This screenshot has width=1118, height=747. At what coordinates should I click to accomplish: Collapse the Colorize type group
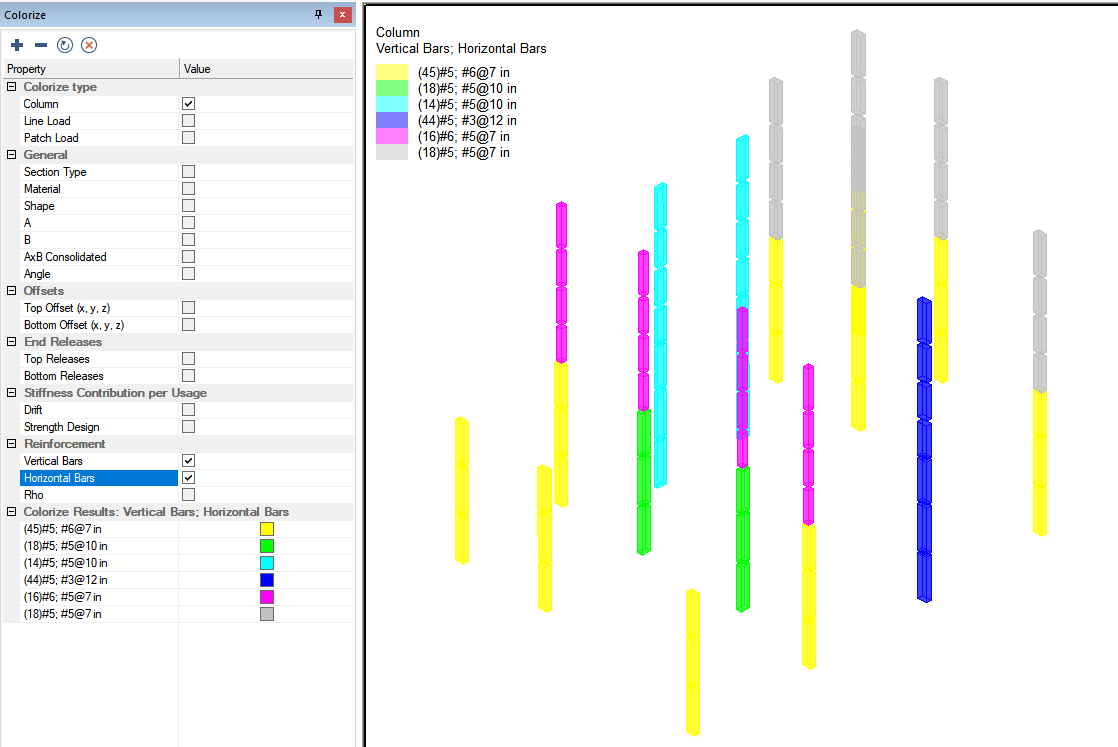click(12, 87)
